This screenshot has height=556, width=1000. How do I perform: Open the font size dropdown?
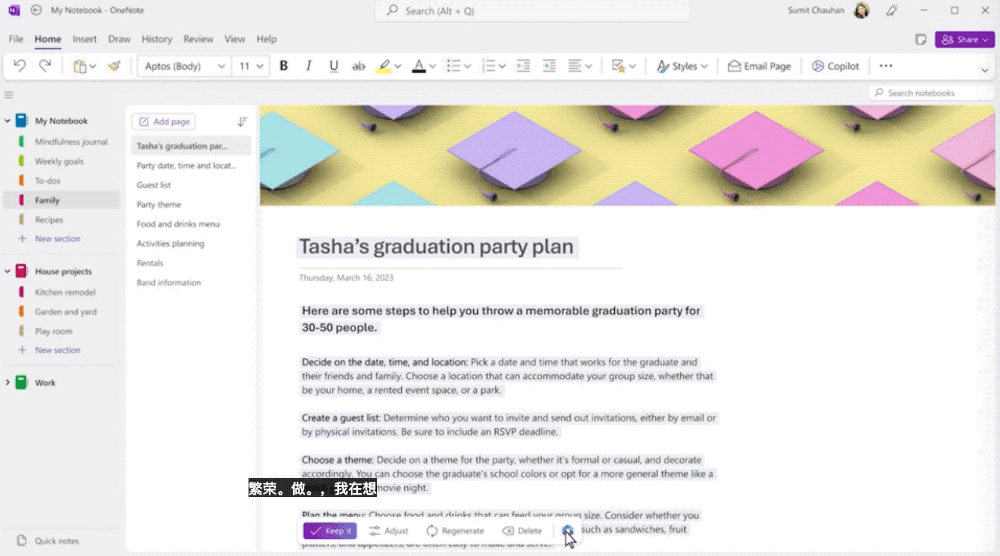click(260, 66)
